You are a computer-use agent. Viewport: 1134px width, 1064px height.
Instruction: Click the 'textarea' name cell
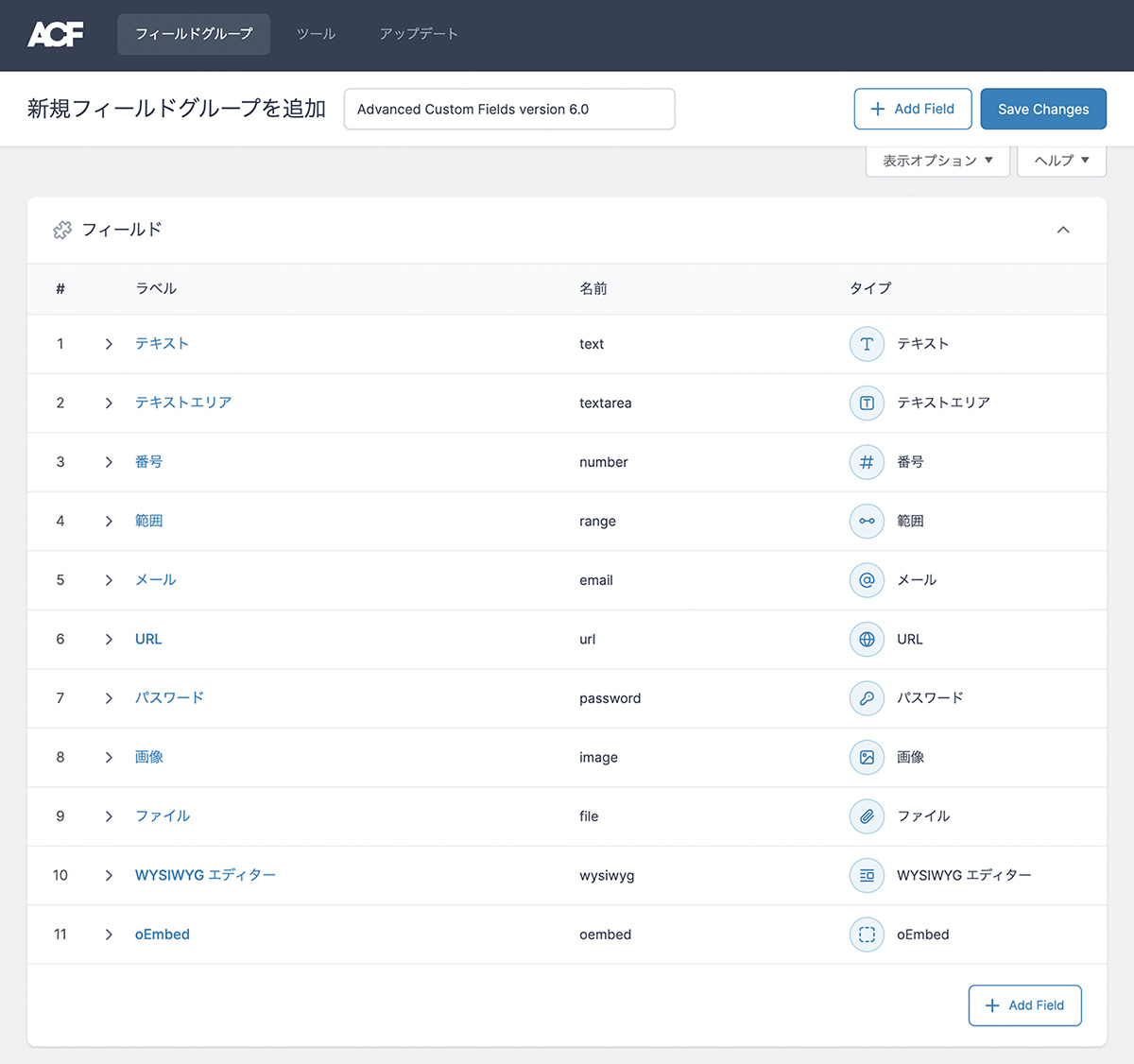pos(606,403)
